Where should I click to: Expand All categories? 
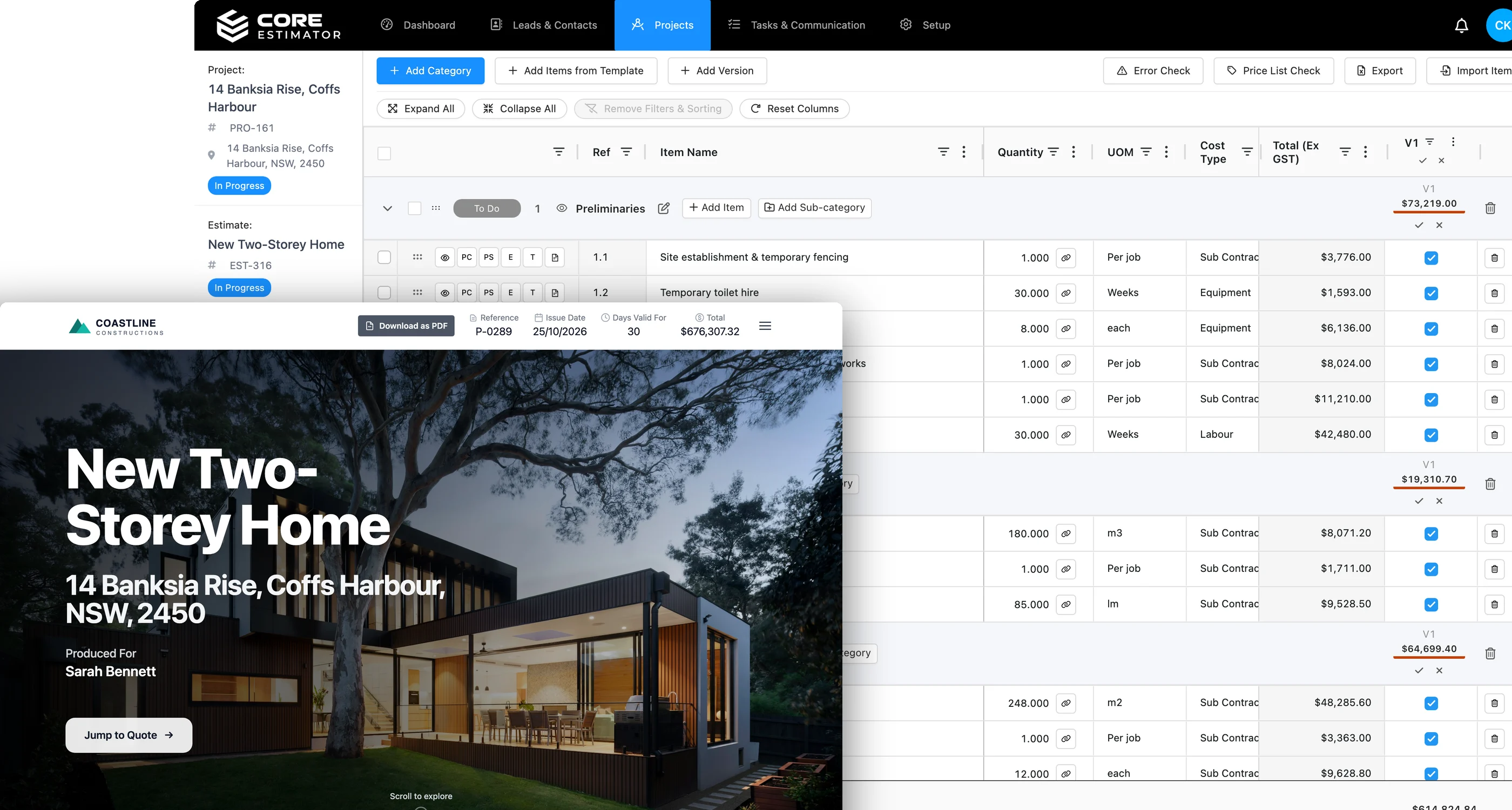(x=420, y=109)
